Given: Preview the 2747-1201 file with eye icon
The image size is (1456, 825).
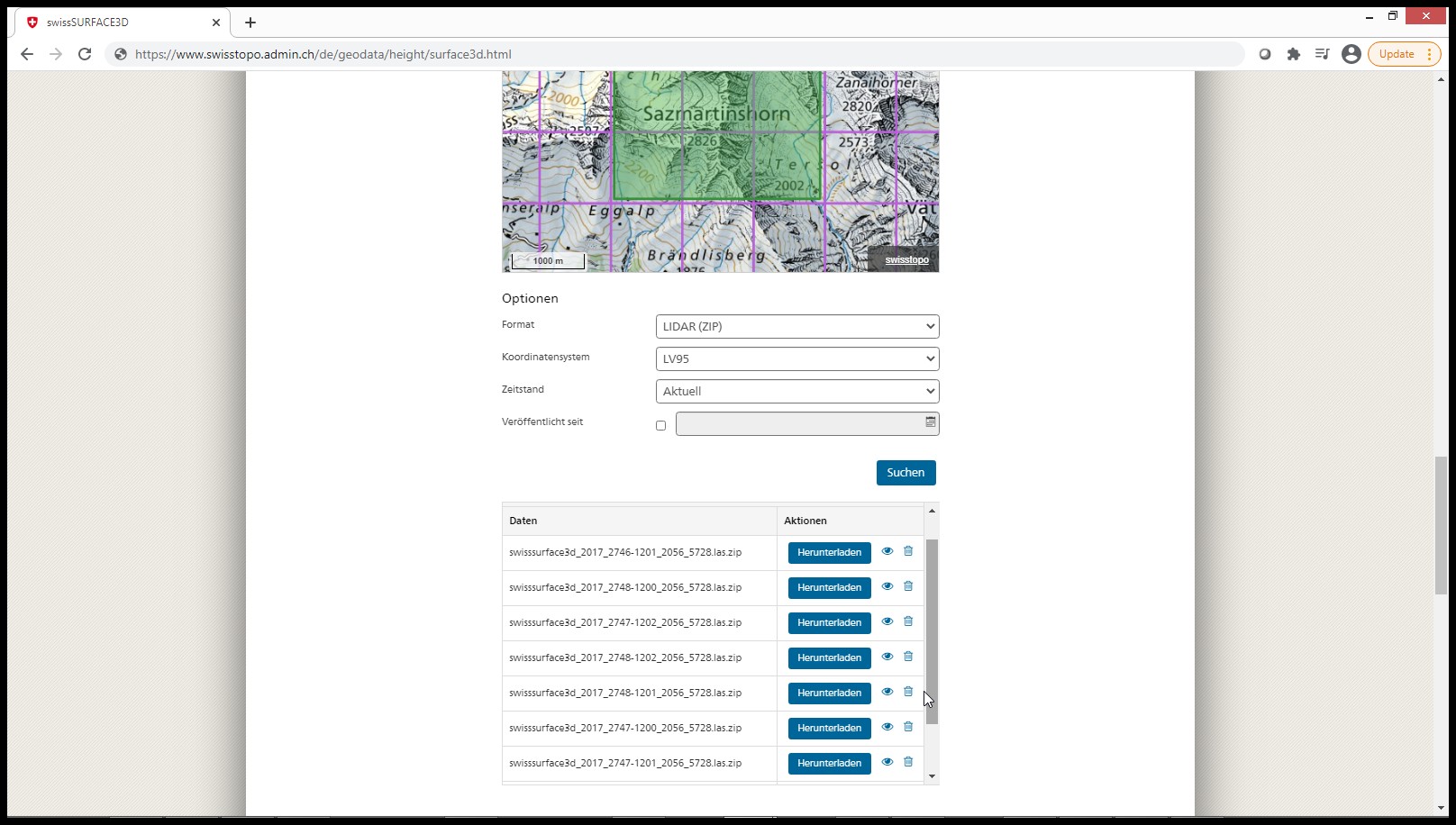Looking at the screenshot, I should pos(887,762).
